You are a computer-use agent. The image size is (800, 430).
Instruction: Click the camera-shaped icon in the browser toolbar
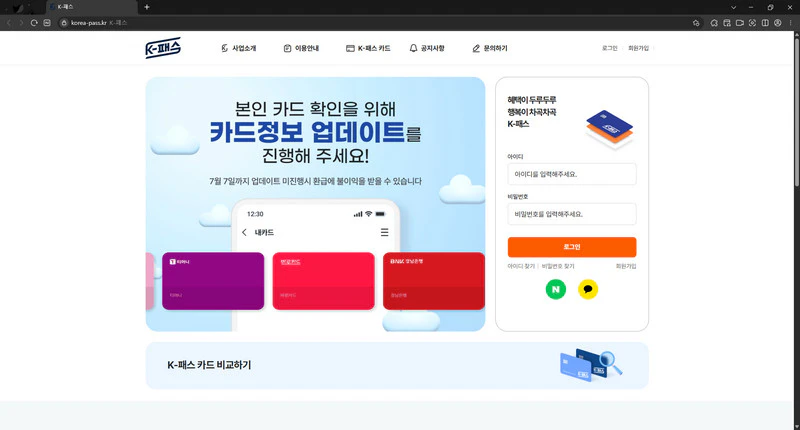pyautogui.click(x=739, y=23)
